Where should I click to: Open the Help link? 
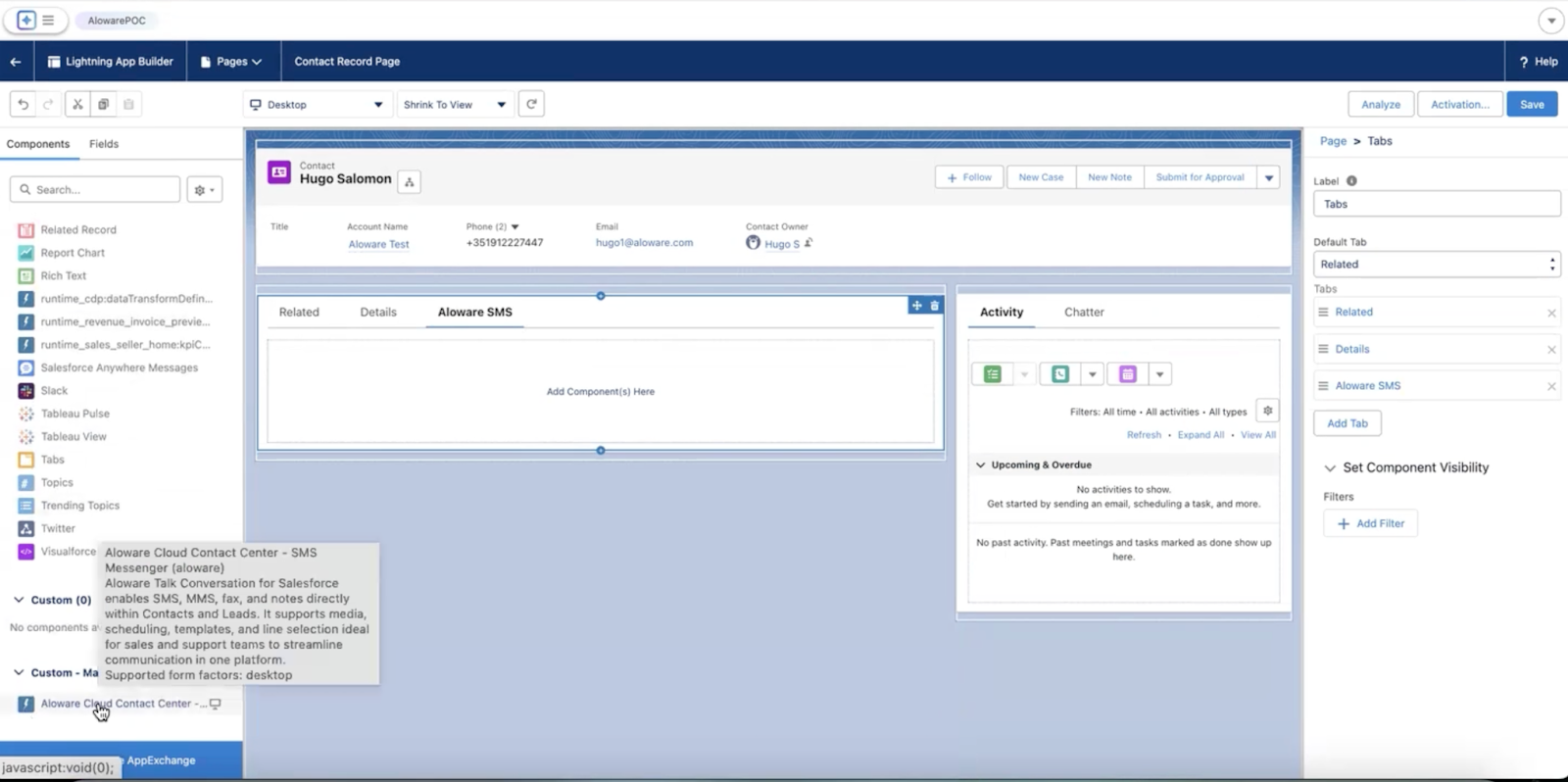point(1538,62)
